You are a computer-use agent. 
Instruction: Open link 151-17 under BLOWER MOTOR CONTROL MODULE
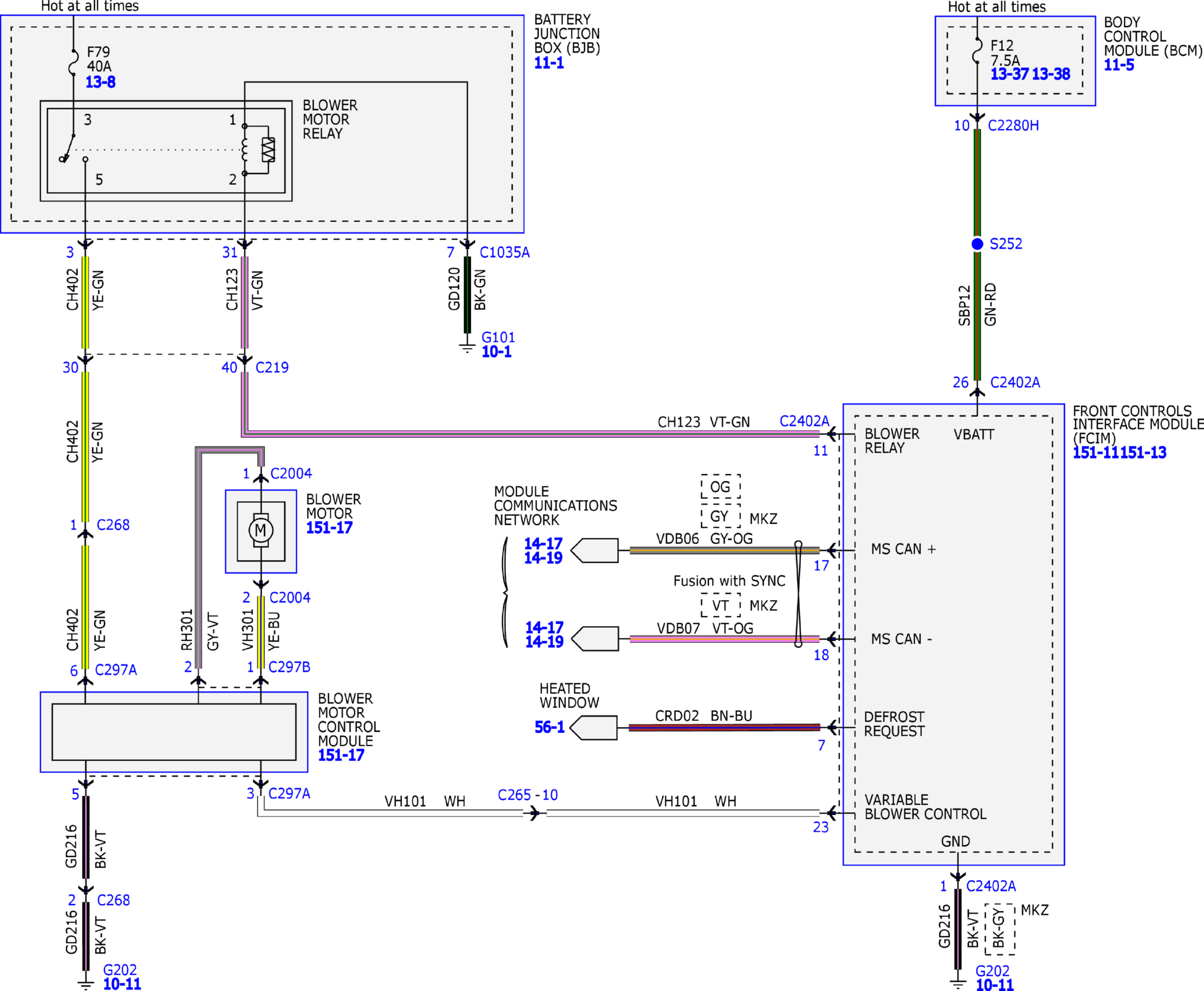341,755
